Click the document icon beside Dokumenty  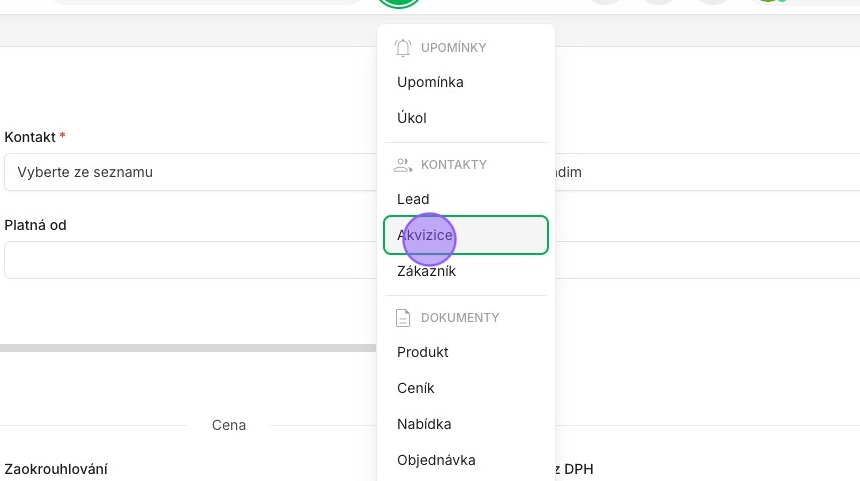tap(403, 318)
